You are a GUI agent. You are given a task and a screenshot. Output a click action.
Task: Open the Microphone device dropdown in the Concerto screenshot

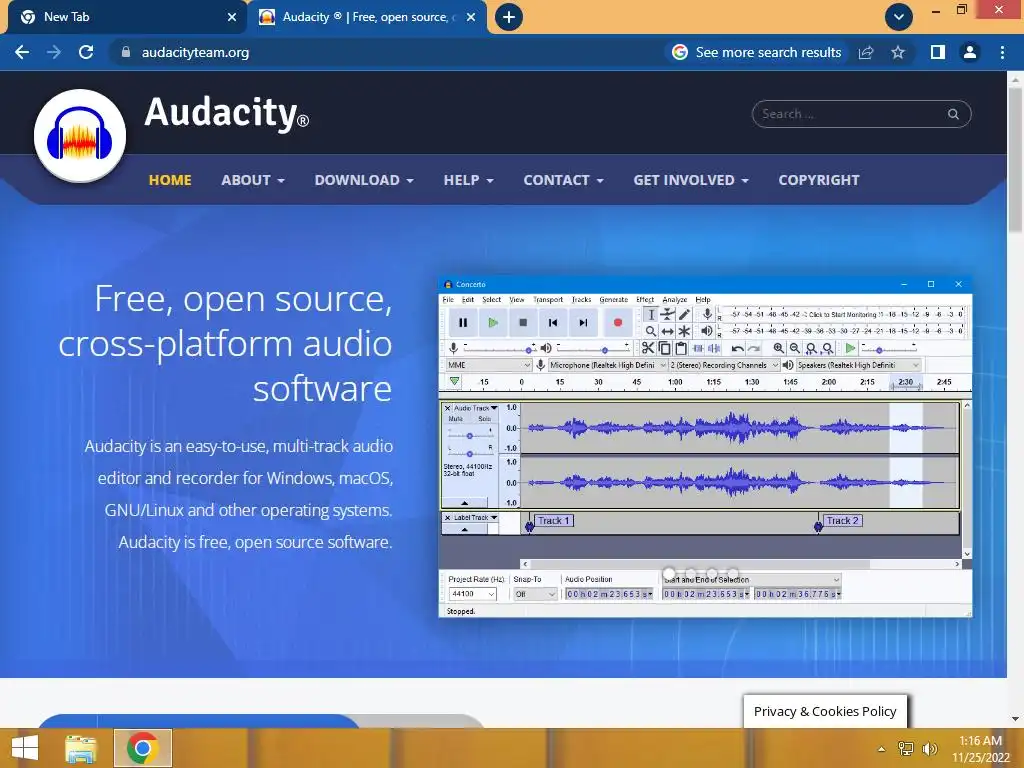607,365
